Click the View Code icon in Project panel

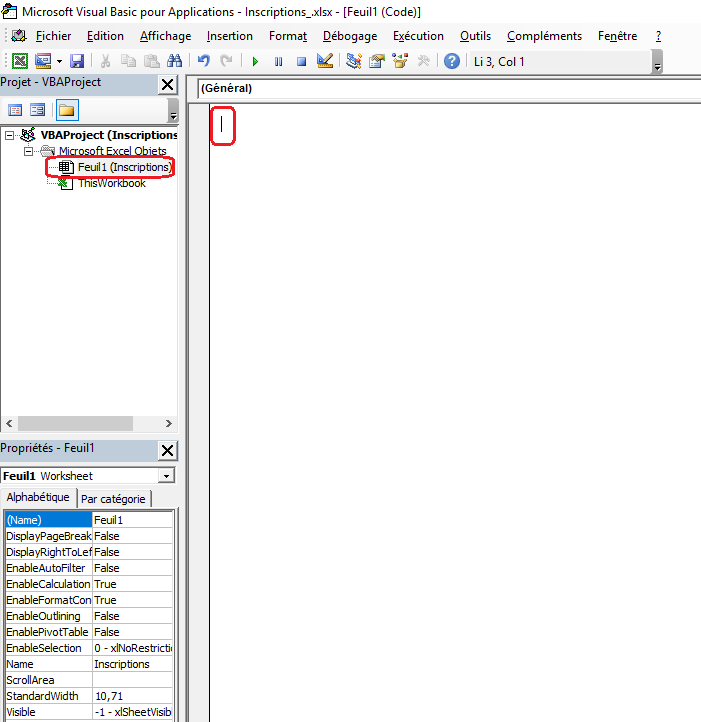tap(15, 110)
